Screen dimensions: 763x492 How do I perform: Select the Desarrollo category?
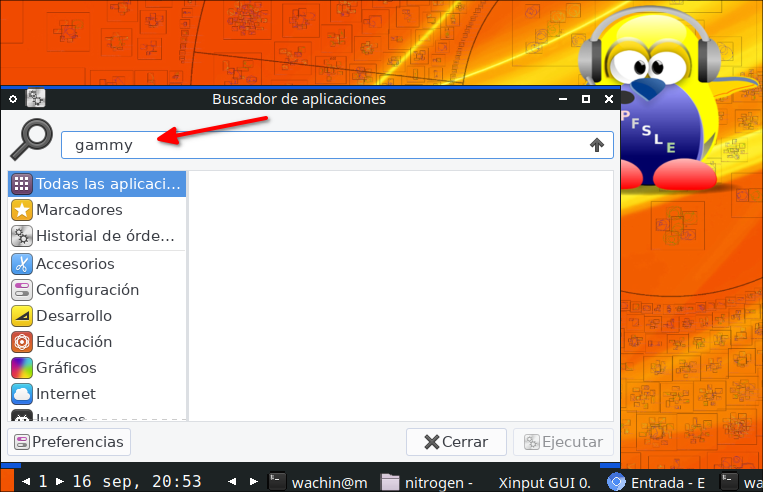97,316
